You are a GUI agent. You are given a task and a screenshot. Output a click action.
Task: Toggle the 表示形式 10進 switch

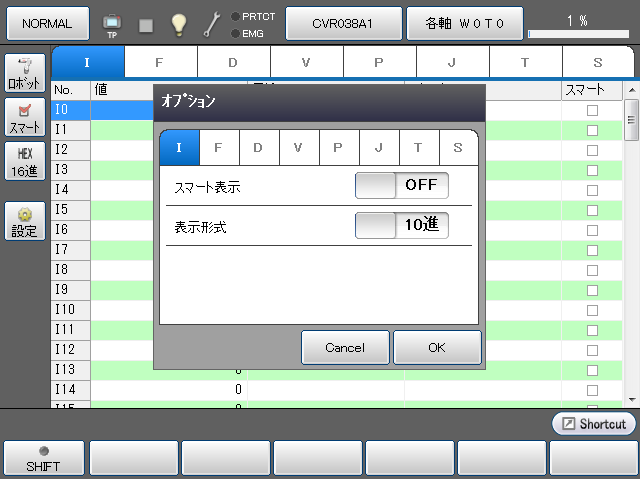(x=401, y=226)
